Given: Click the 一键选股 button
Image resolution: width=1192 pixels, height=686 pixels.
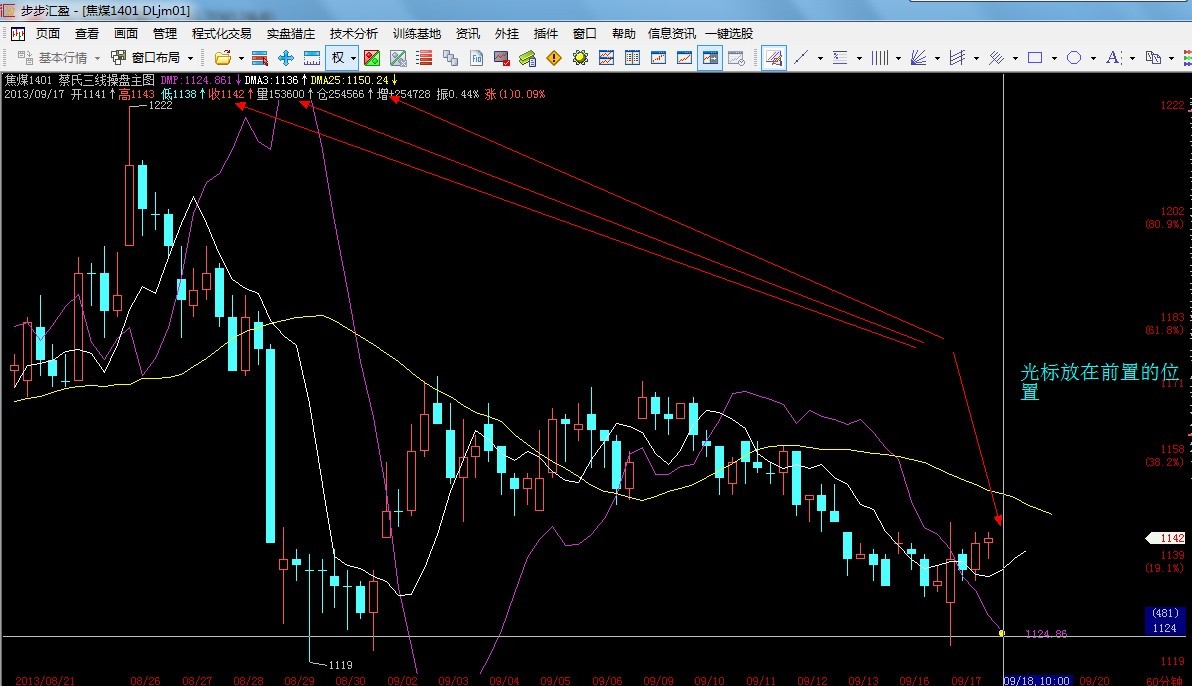Looking at the screenshot, I should point(729,33).
